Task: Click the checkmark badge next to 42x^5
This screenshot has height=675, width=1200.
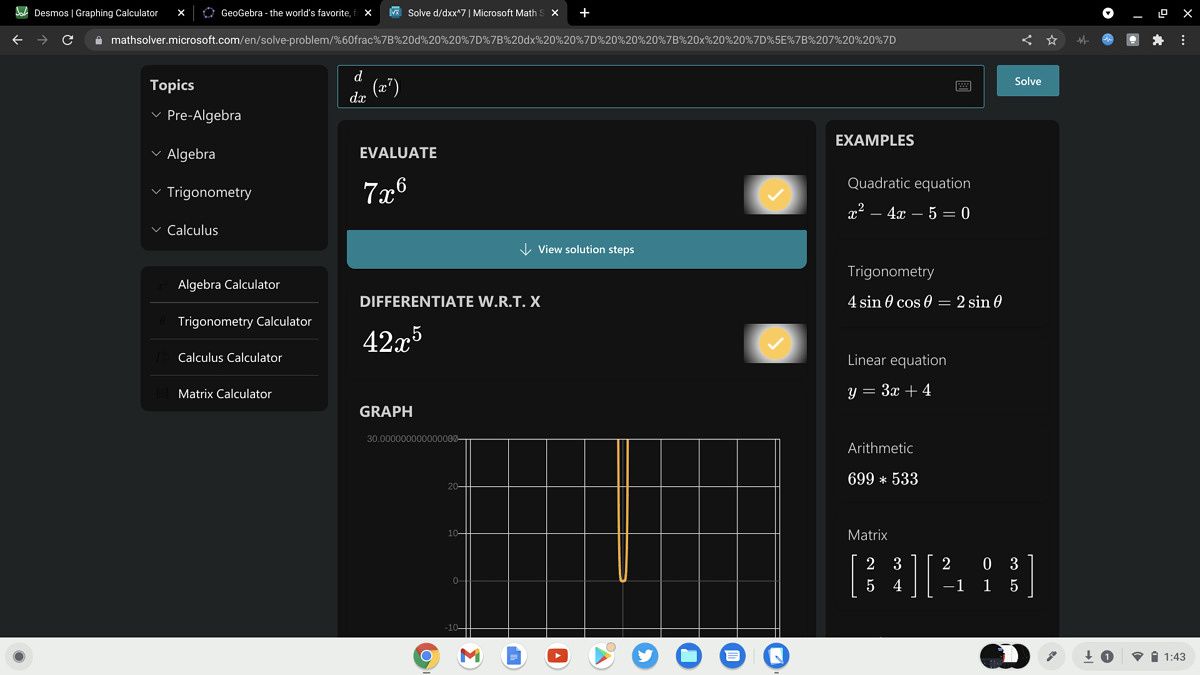Action: [x=774, y=343]
